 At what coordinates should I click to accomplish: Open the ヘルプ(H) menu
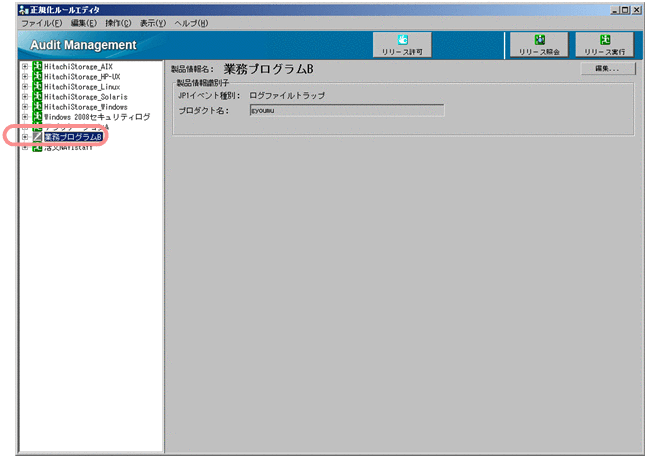[191, 23]
